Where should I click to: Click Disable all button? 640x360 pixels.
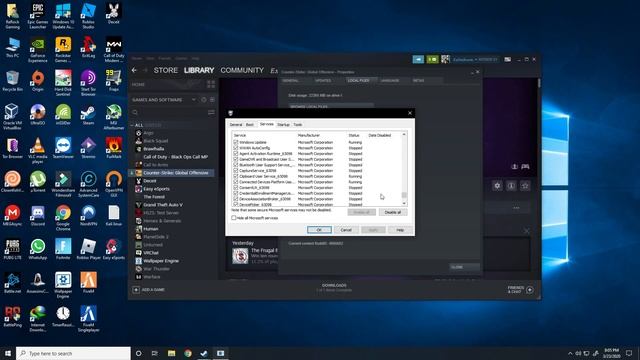(393, 212)
